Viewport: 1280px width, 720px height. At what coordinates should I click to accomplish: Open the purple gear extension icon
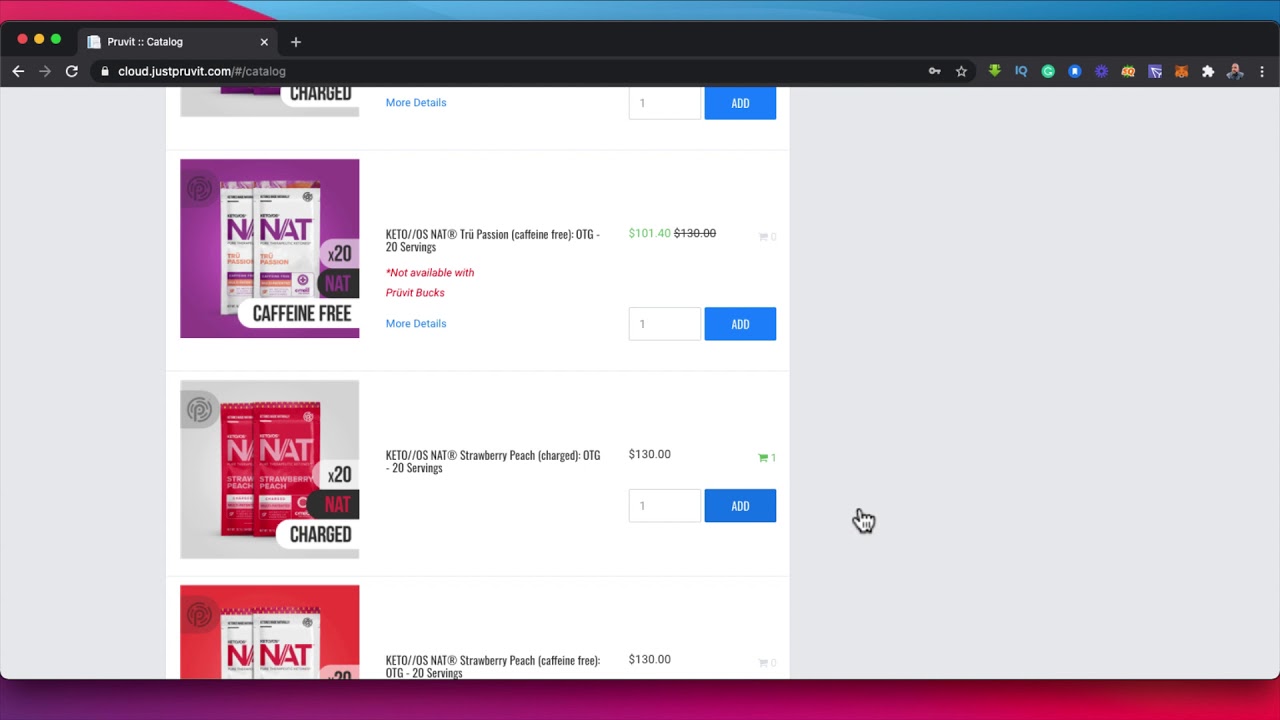(1101, 71)
